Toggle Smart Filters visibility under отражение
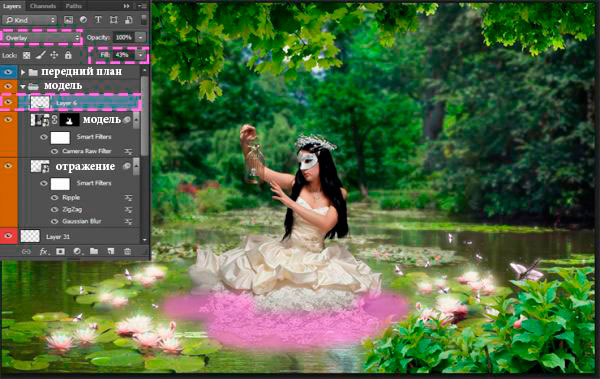600x379 pixels. (44, 183)
